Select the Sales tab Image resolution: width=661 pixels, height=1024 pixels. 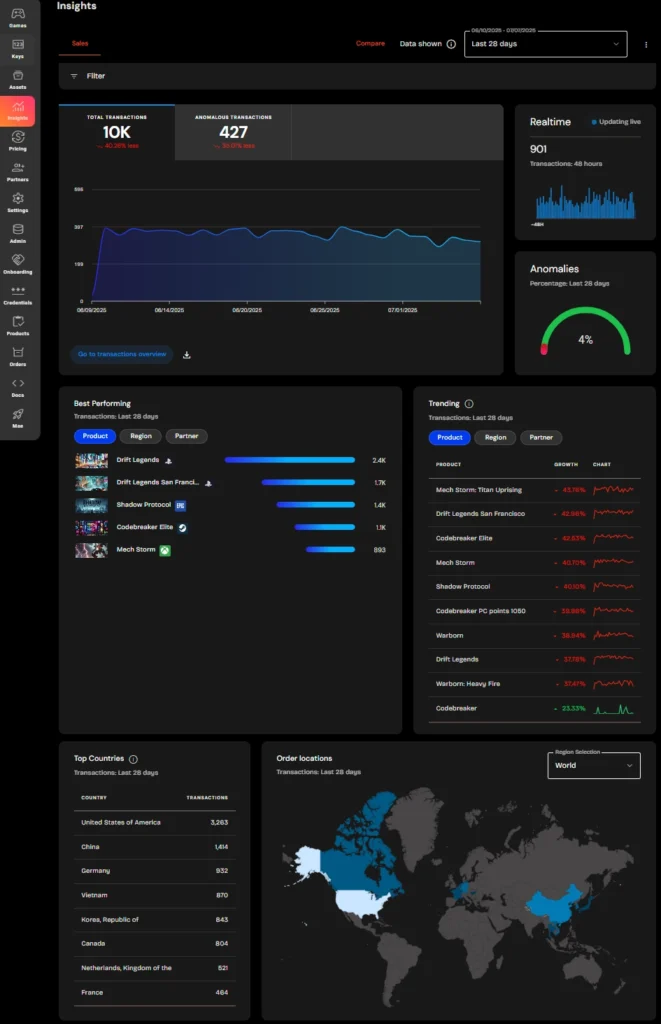(x=80, y=44)
